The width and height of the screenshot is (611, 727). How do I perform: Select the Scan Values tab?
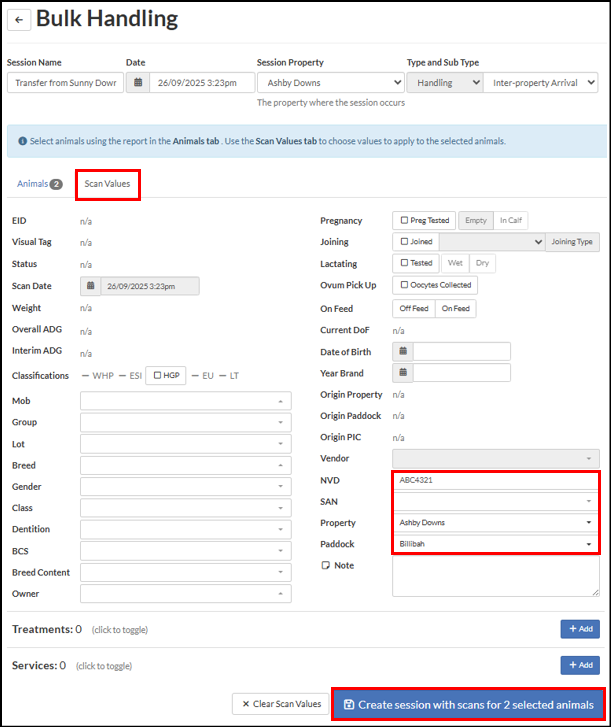tap(107, 184)
